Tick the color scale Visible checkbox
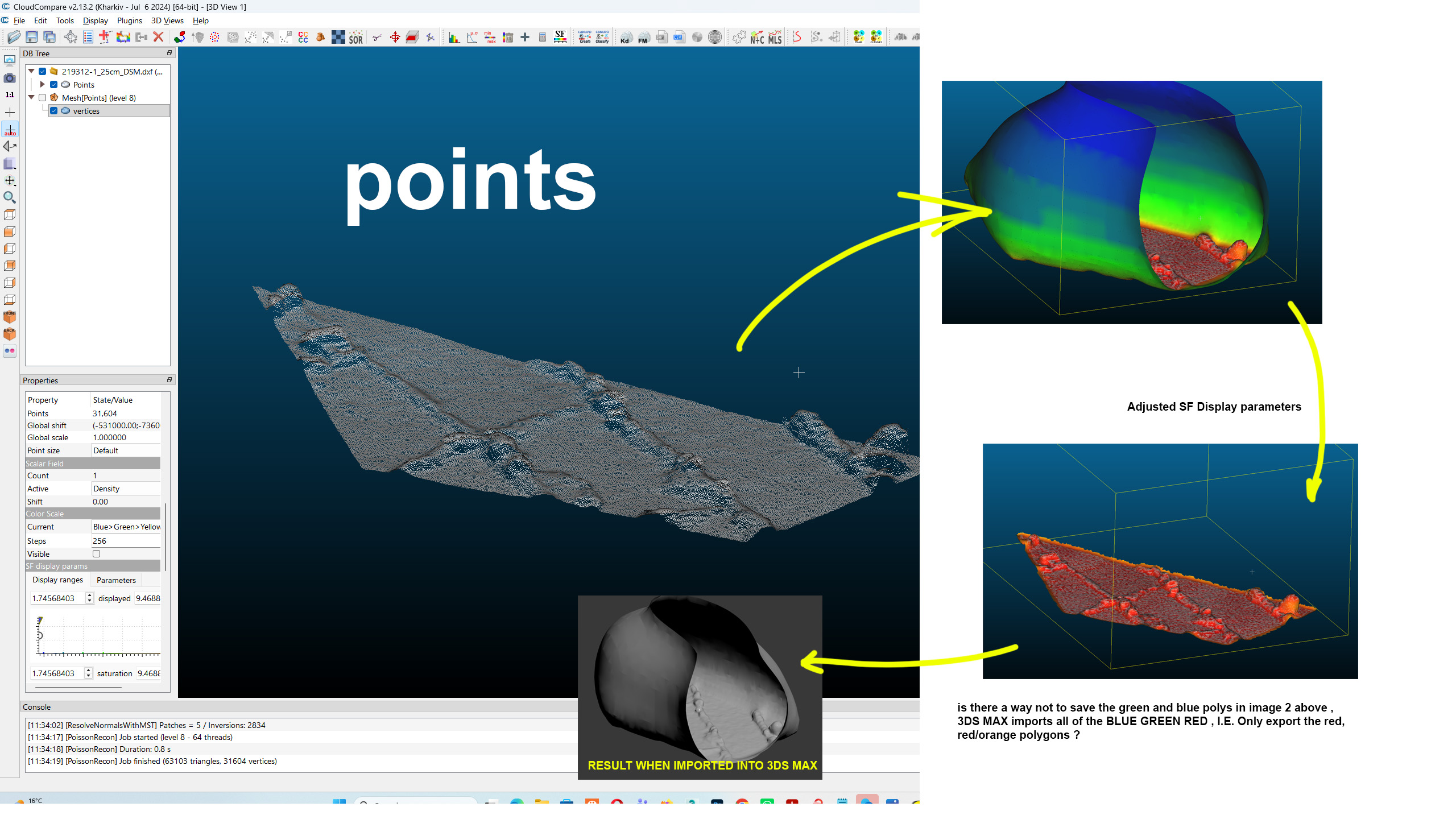1456x819 pixels. pos(96,554)
